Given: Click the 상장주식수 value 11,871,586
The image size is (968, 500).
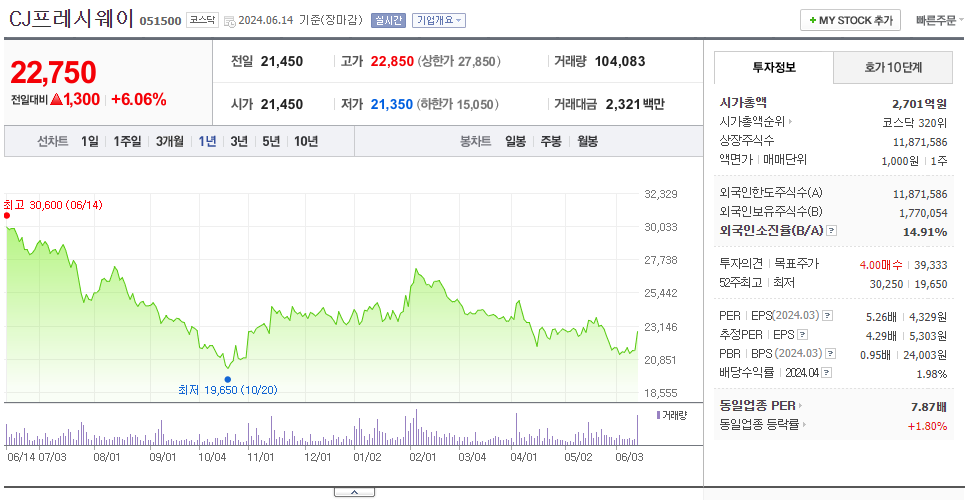Looking at the screenshot, I should click(x=920, y=141).
